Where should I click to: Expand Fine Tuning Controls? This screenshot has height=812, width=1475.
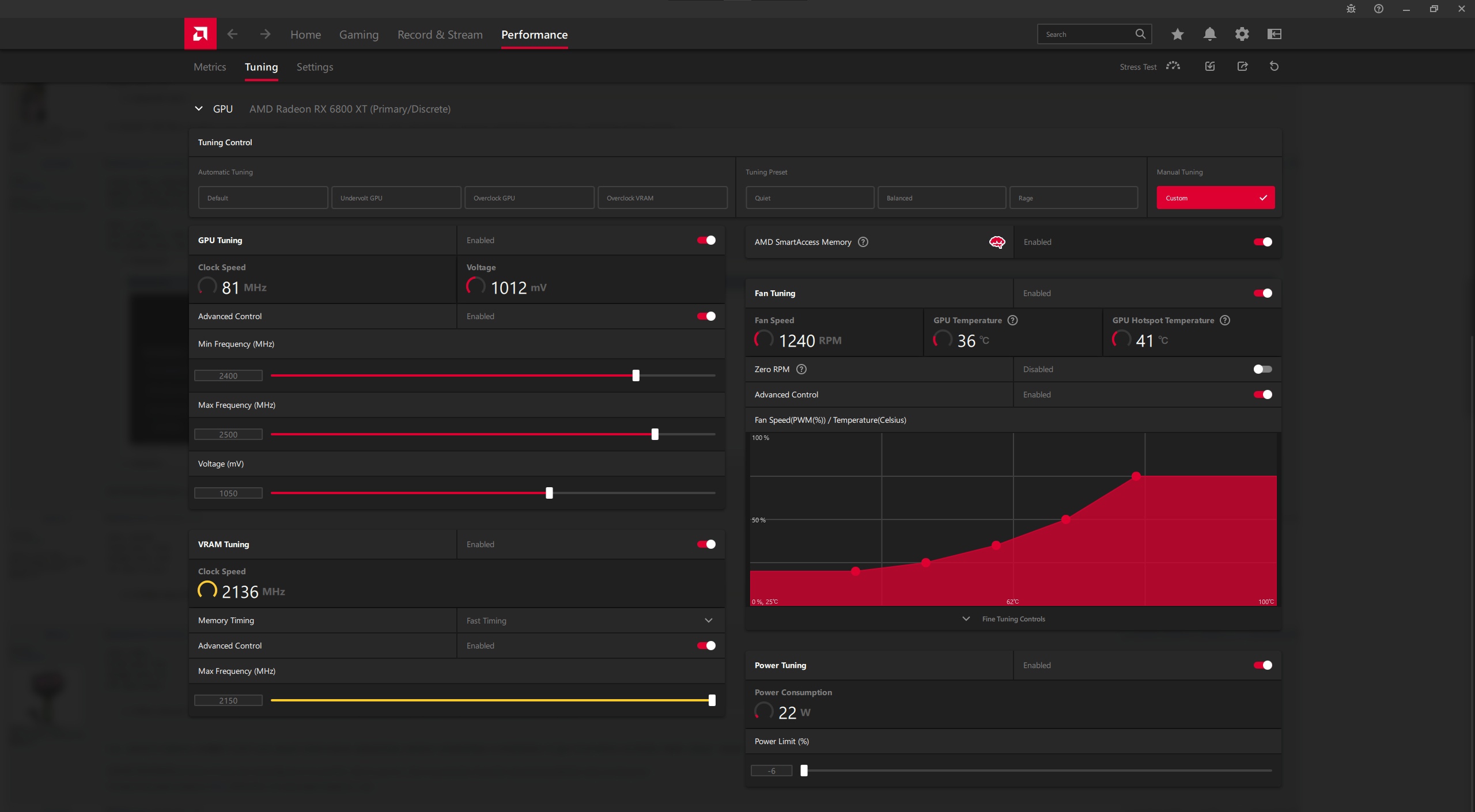[1013, 619]
